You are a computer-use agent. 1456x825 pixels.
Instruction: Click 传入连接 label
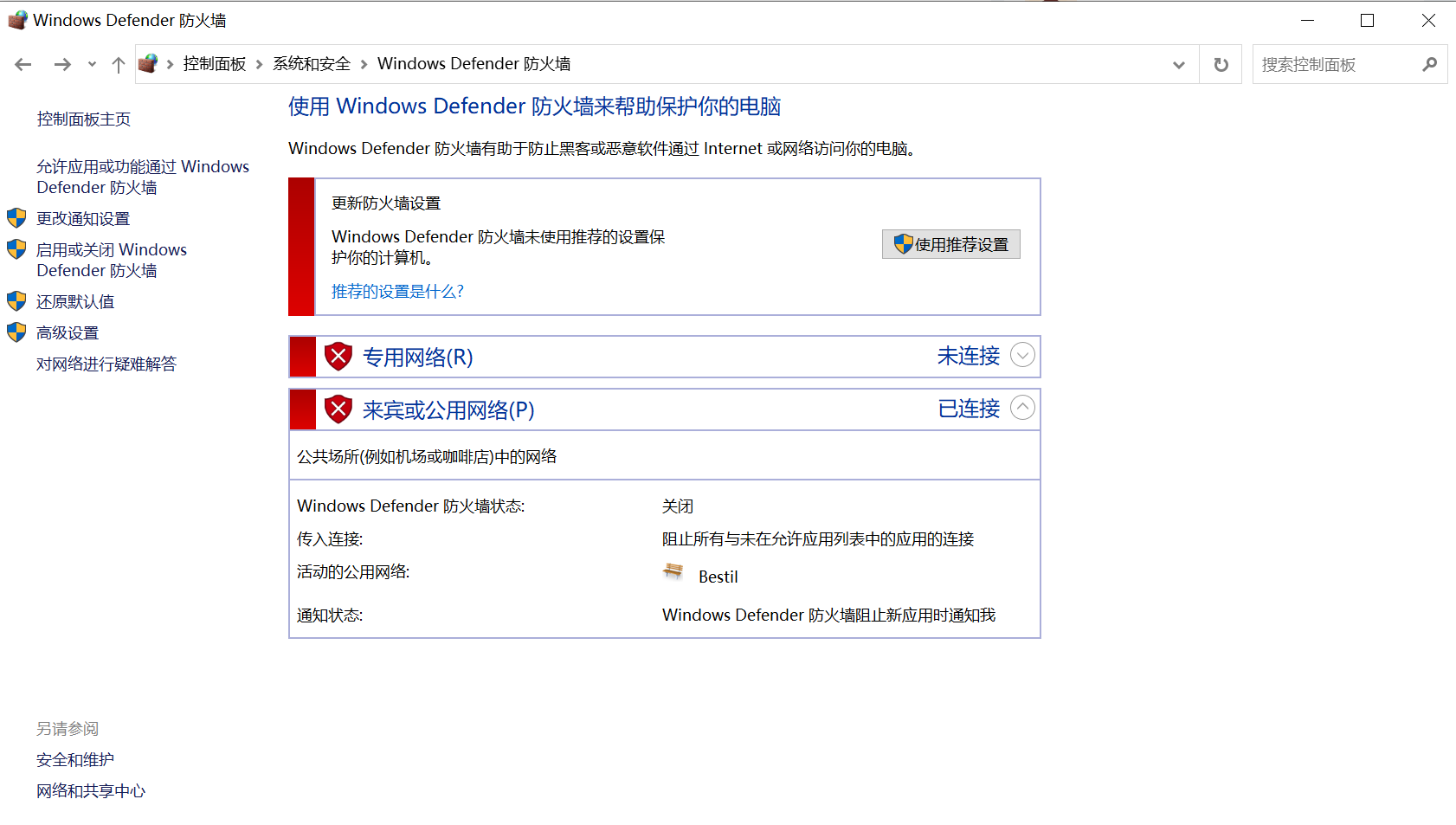click(x=330, y=539)
